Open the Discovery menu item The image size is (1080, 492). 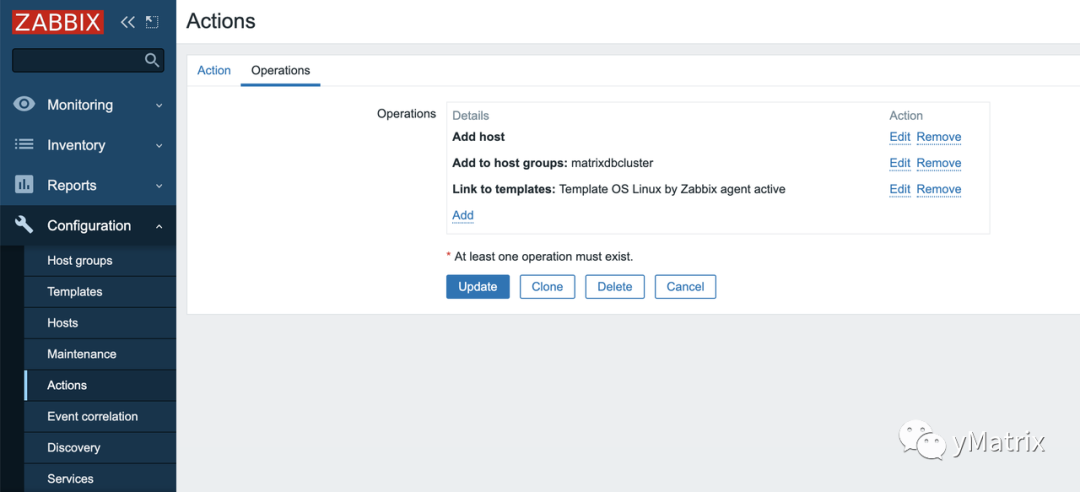[74, 447]
